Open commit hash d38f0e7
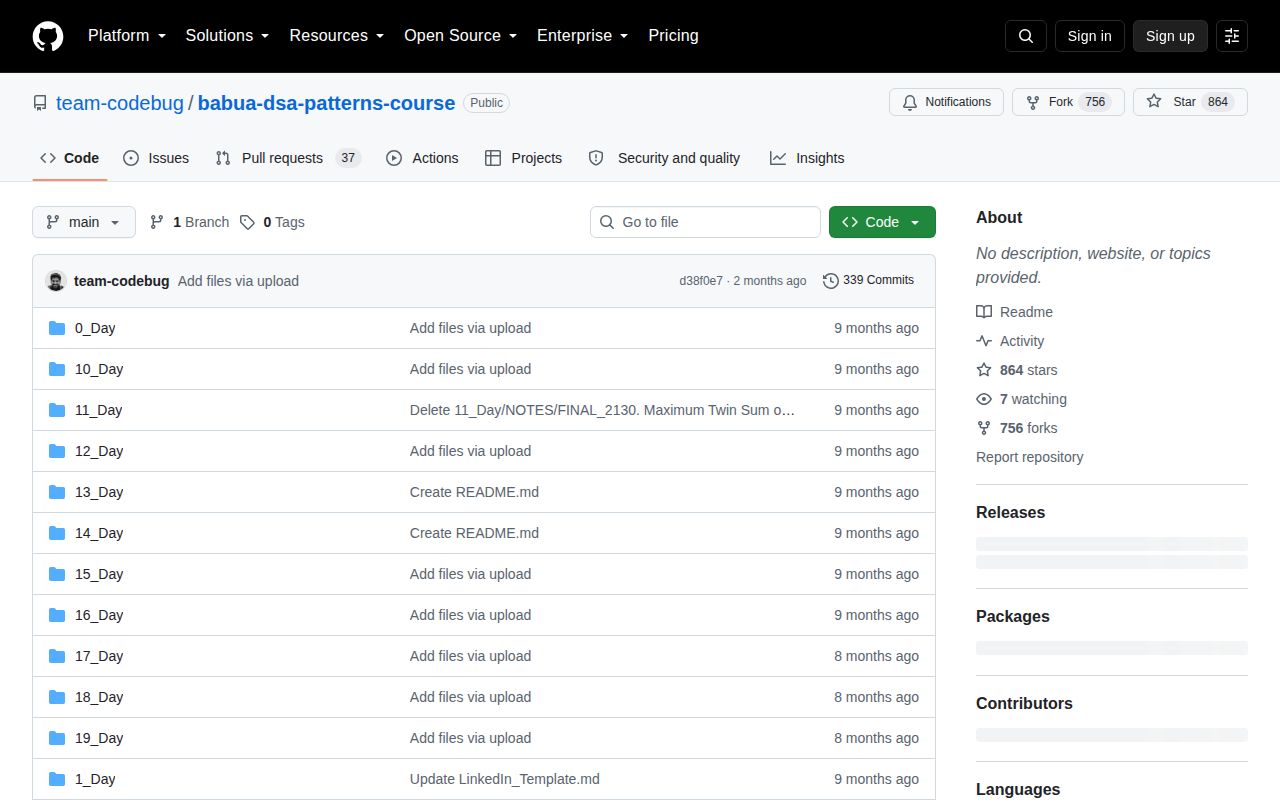Screen dimensions: 1280x800 [x=701, y=281]
